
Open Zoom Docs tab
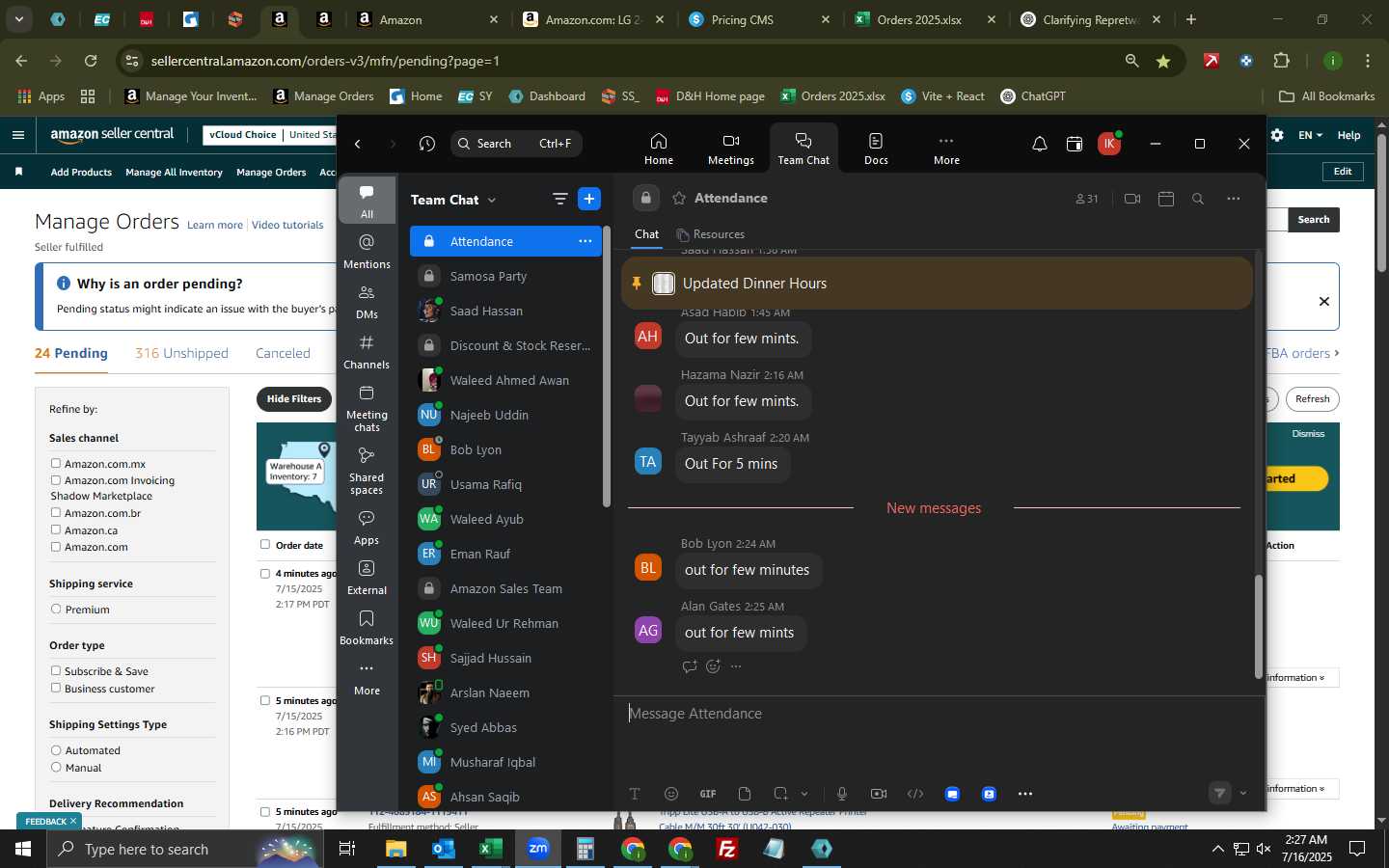click(876, 149)
